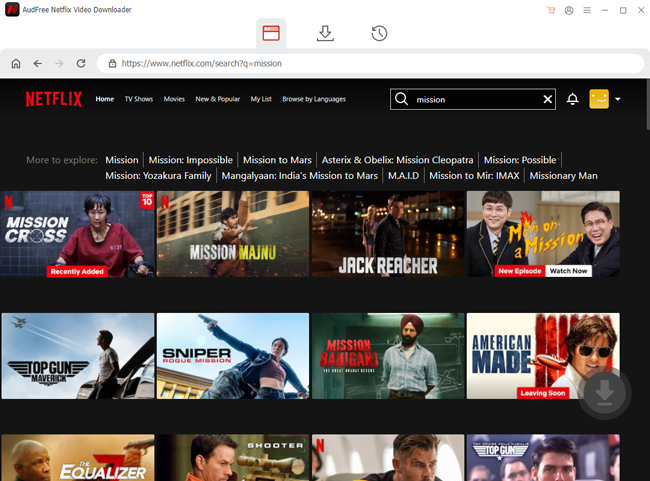Image resolution: width=650 pixels, height=481 pixels.
Task: Explore 'Mission: Impossible' suggestion link
Action: tap(191, 160)
